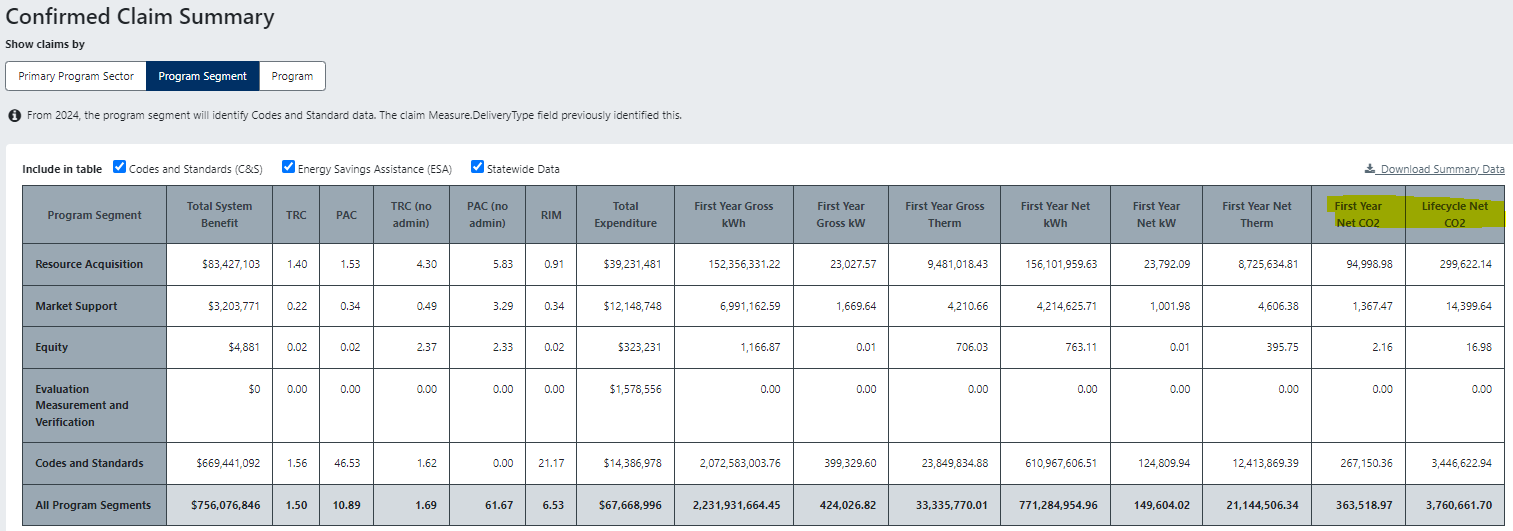
Task: Click the RIM column header
Action: click(551, 215)
